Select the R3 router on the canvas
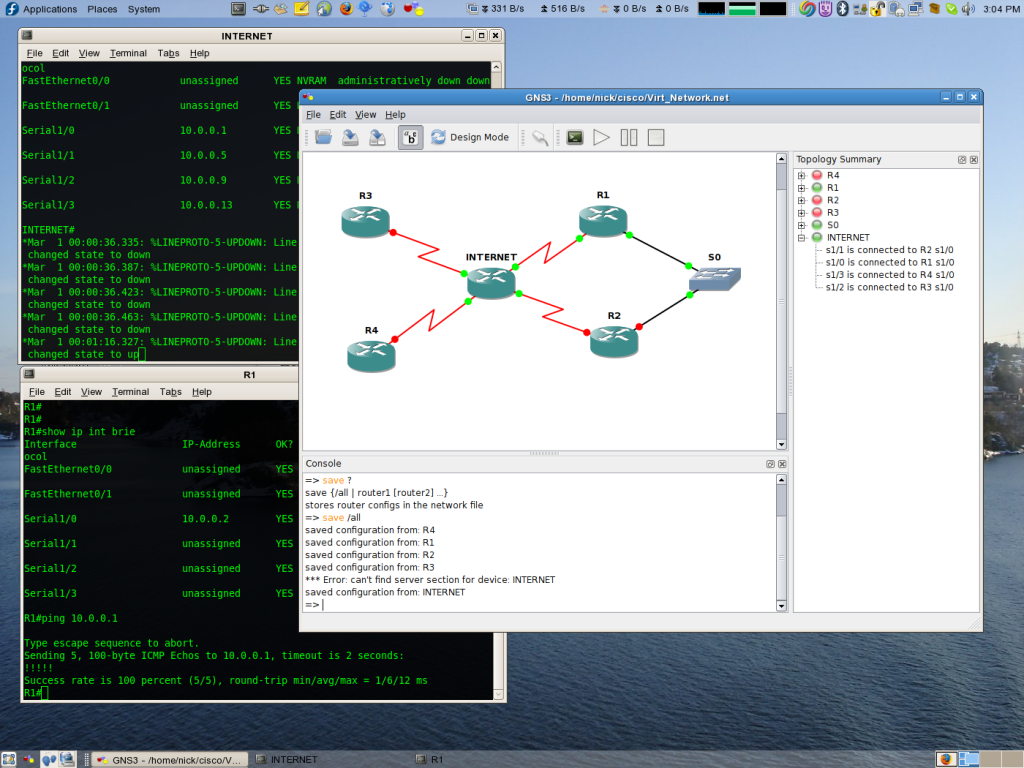This screenshot has width=1024, height=768. pyautogui.click(x=365, y=221)
